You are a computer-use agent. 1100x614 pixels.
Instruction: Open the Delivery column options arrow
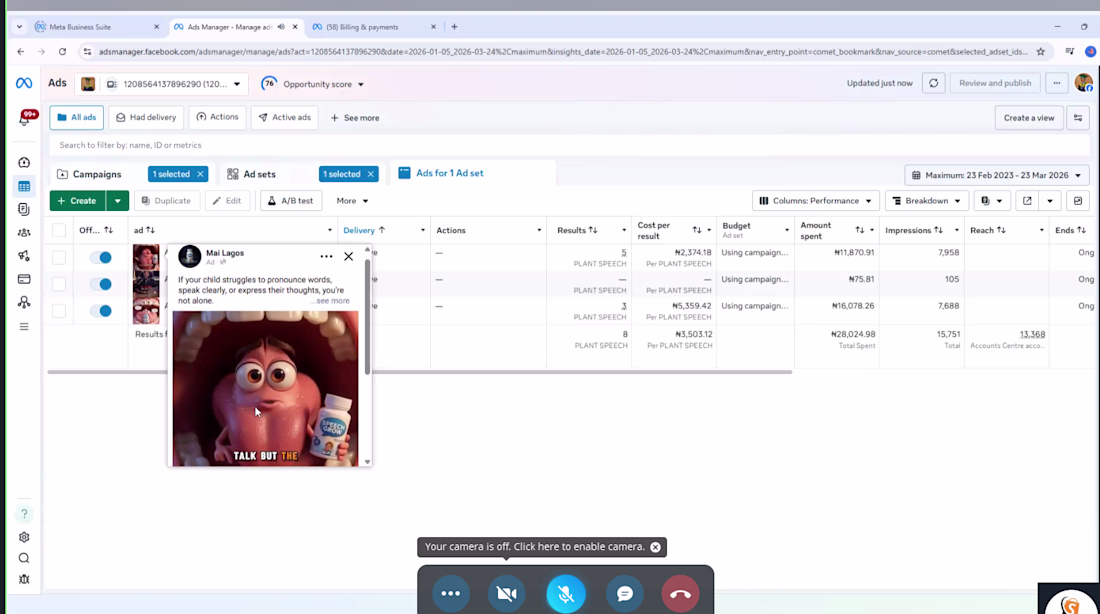[422, 230]
